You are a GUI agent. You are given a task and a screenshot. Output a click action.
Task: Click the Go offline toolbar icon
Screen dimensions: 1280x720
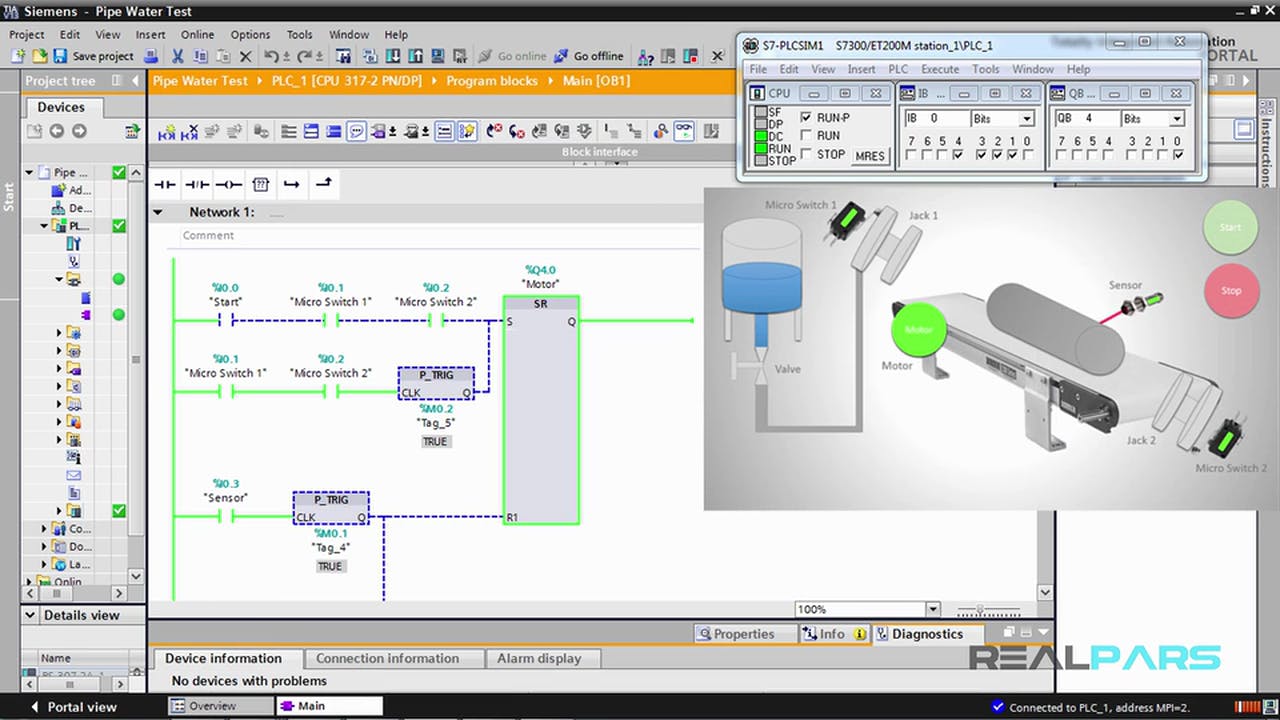point(589,56)
